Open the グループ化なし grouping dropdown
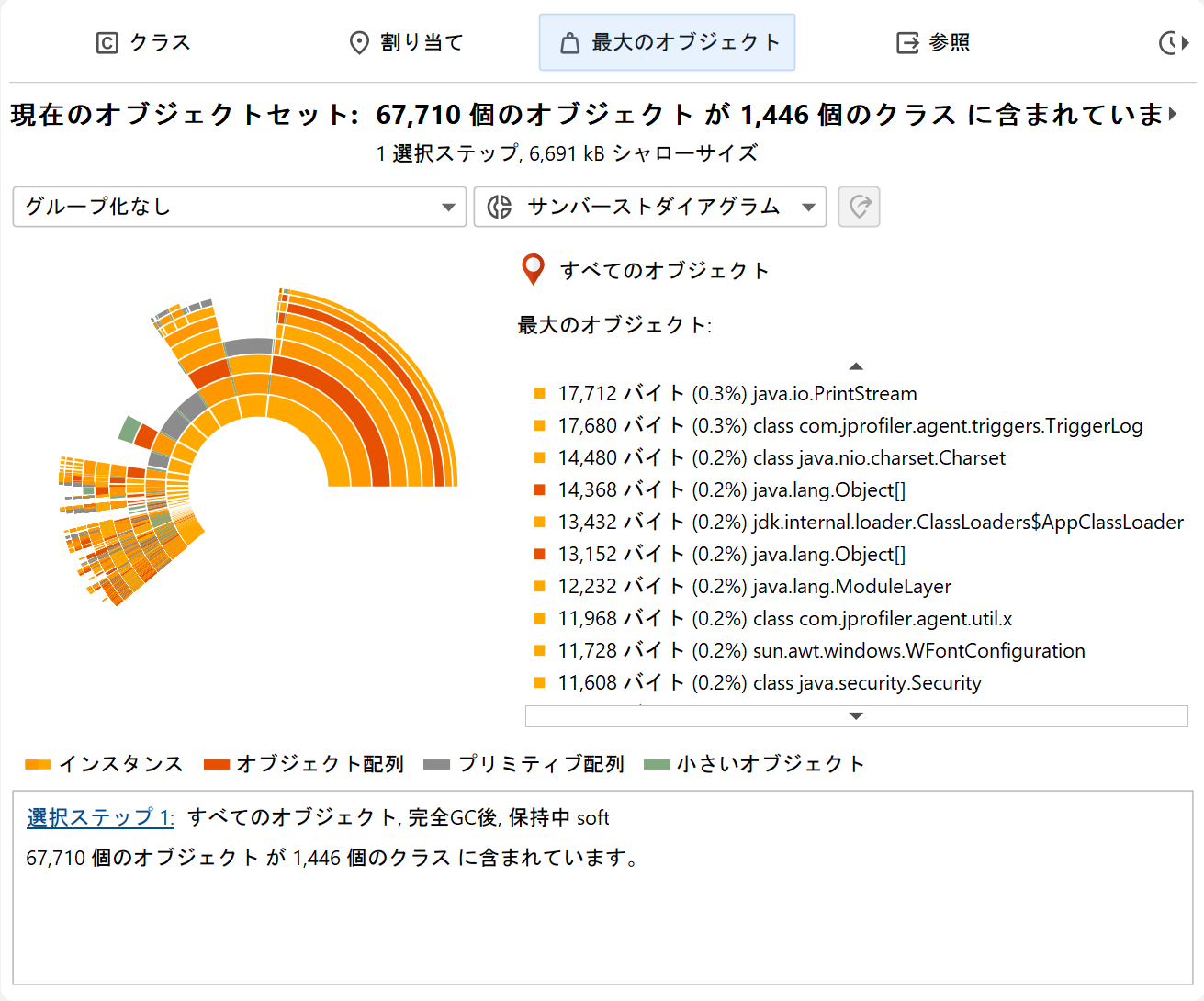Image resolution: width=1204 pixels, height=1001 pixels. [239, 207]
